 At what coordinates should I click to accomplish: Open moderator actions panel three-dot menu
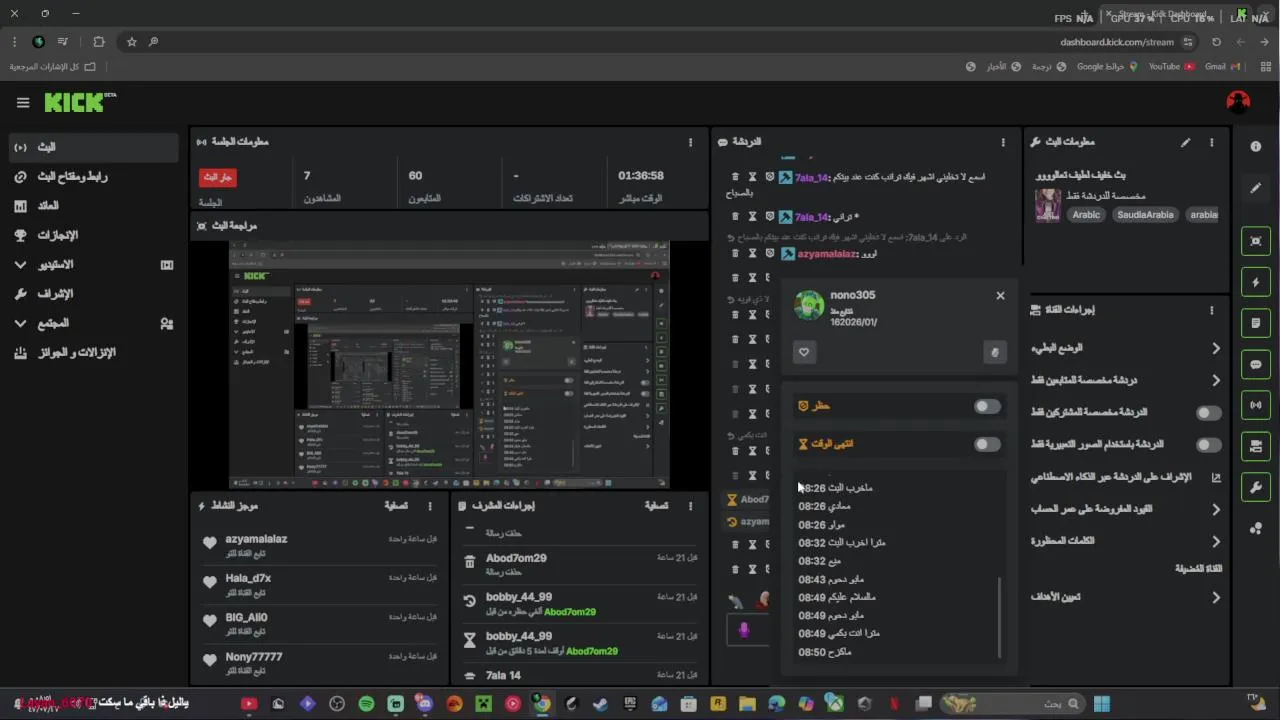point(690,506)
